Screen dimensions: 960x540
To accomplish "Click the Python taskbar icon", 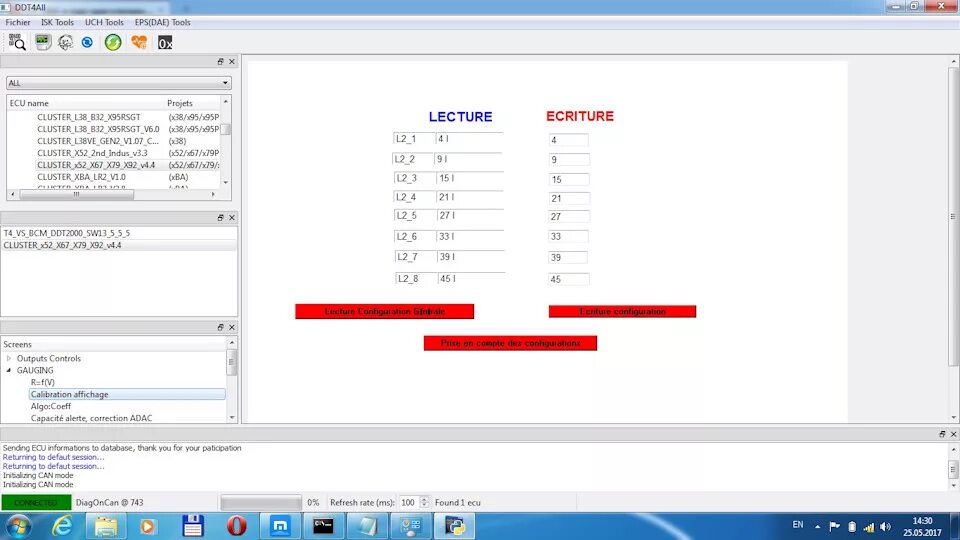I will coord(455,526).
